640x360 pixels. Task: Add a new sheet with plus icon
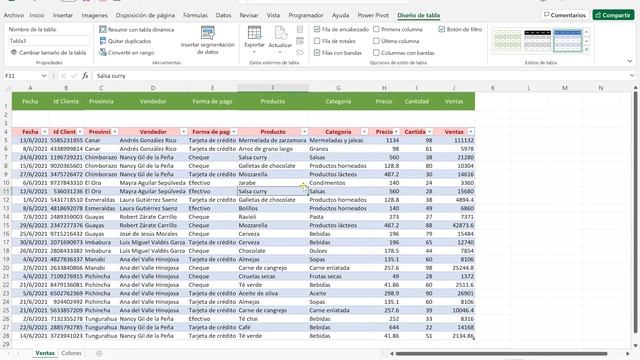tap(99, 353)
